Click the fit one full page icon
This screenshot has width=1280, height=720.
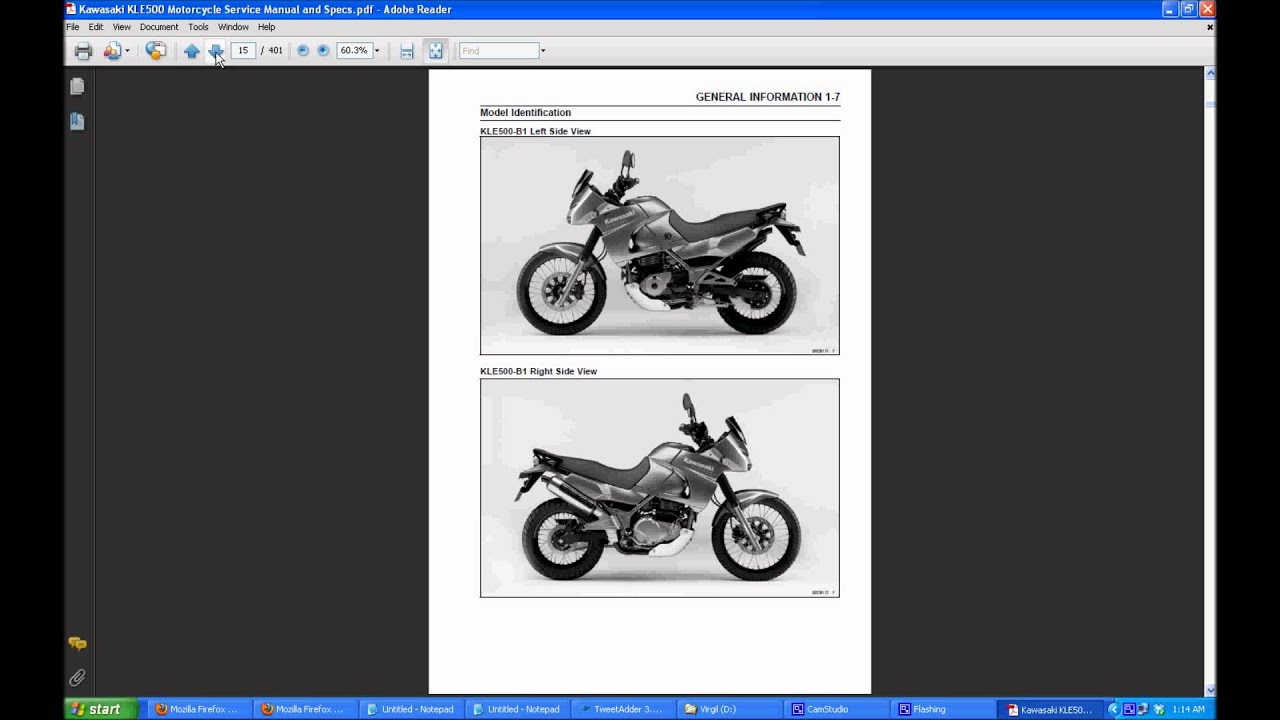[436, 51]
